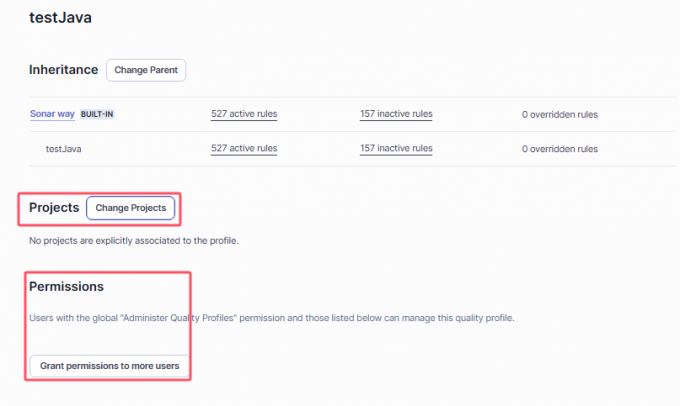
Task: Click the BUILT-IN badge beside Sonar way
Action: (97, 114)
